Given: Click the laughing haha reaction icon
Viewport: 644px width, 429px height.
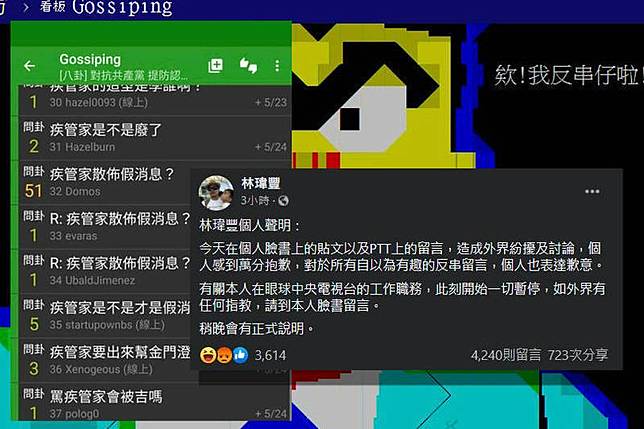Looking at the screenshot, I should click(x=208, y=355).
